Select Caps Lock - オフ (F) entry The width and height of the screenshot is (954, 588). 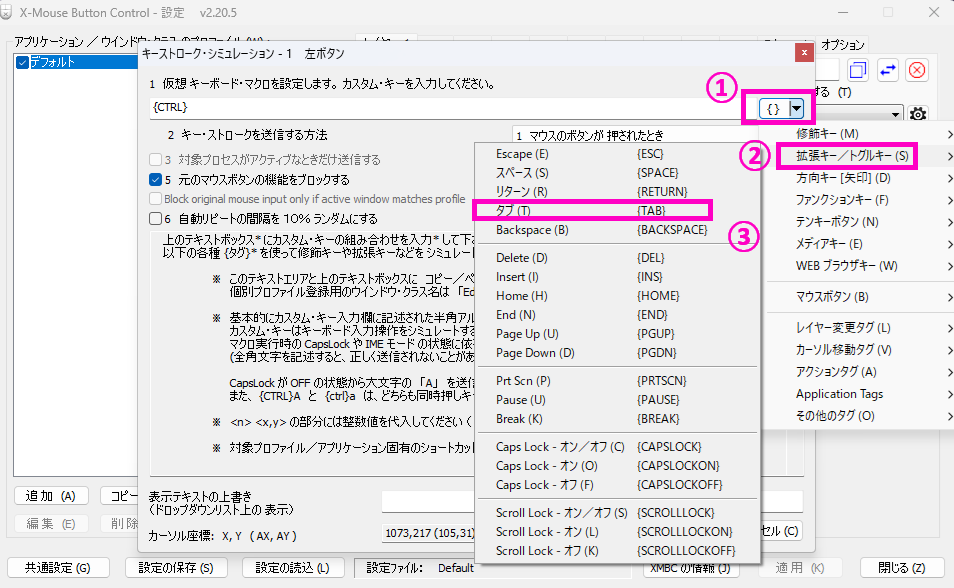click(617, 485)
